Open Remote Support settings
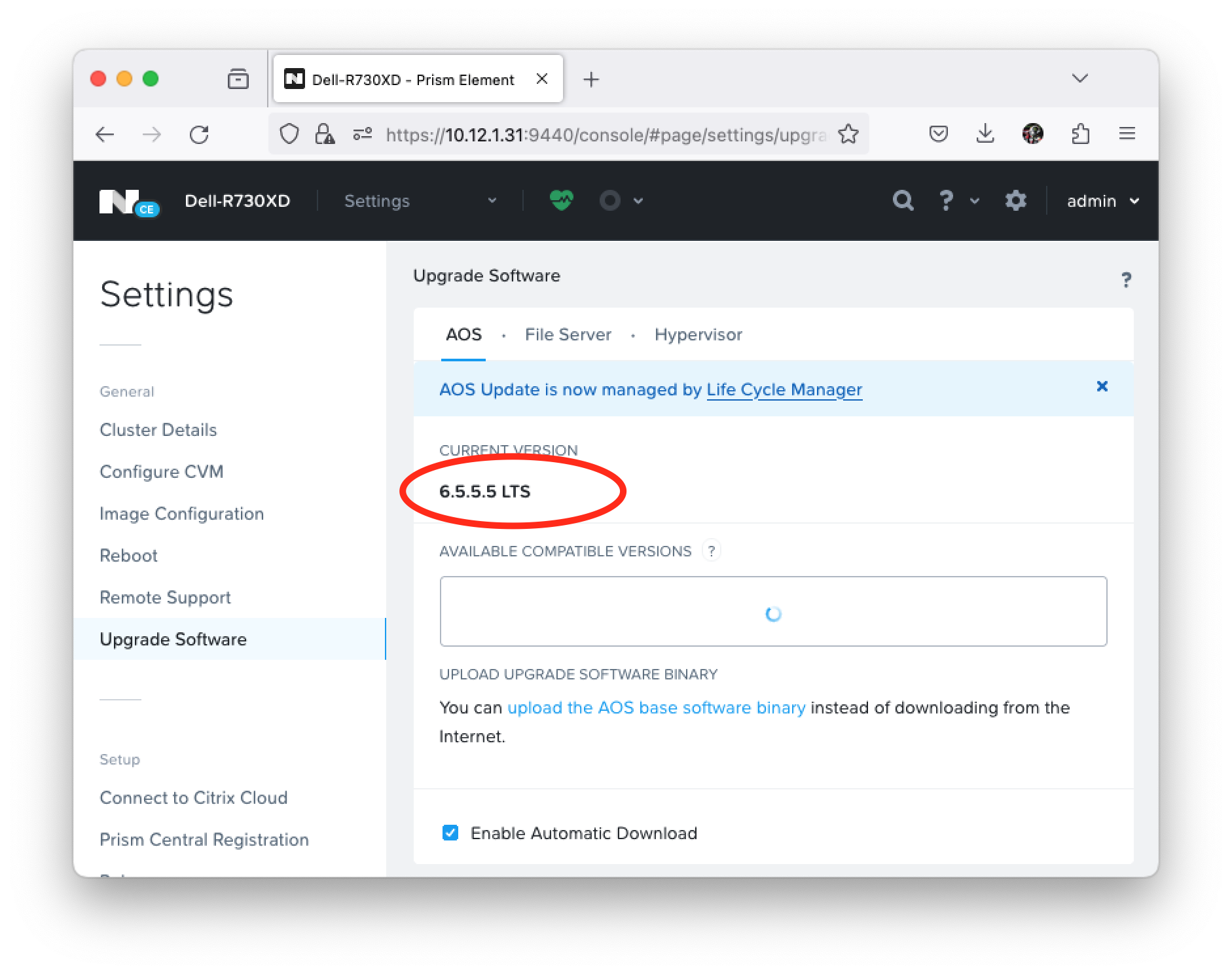The width and height of the screenshot is (1232, 974). (x=165, y=598)
